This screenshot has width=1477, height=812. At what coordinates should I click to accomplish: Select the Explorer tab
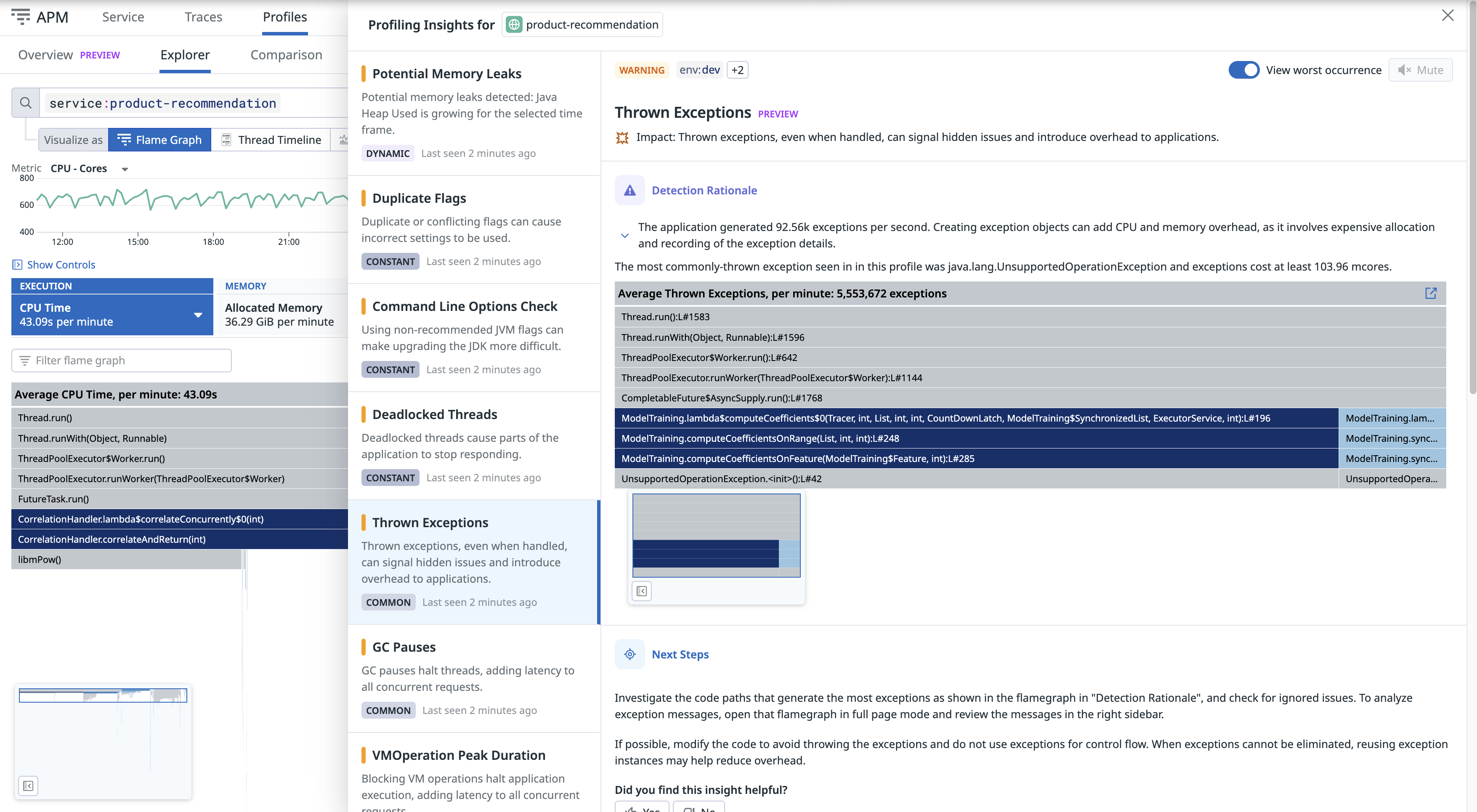coord(185,55)
